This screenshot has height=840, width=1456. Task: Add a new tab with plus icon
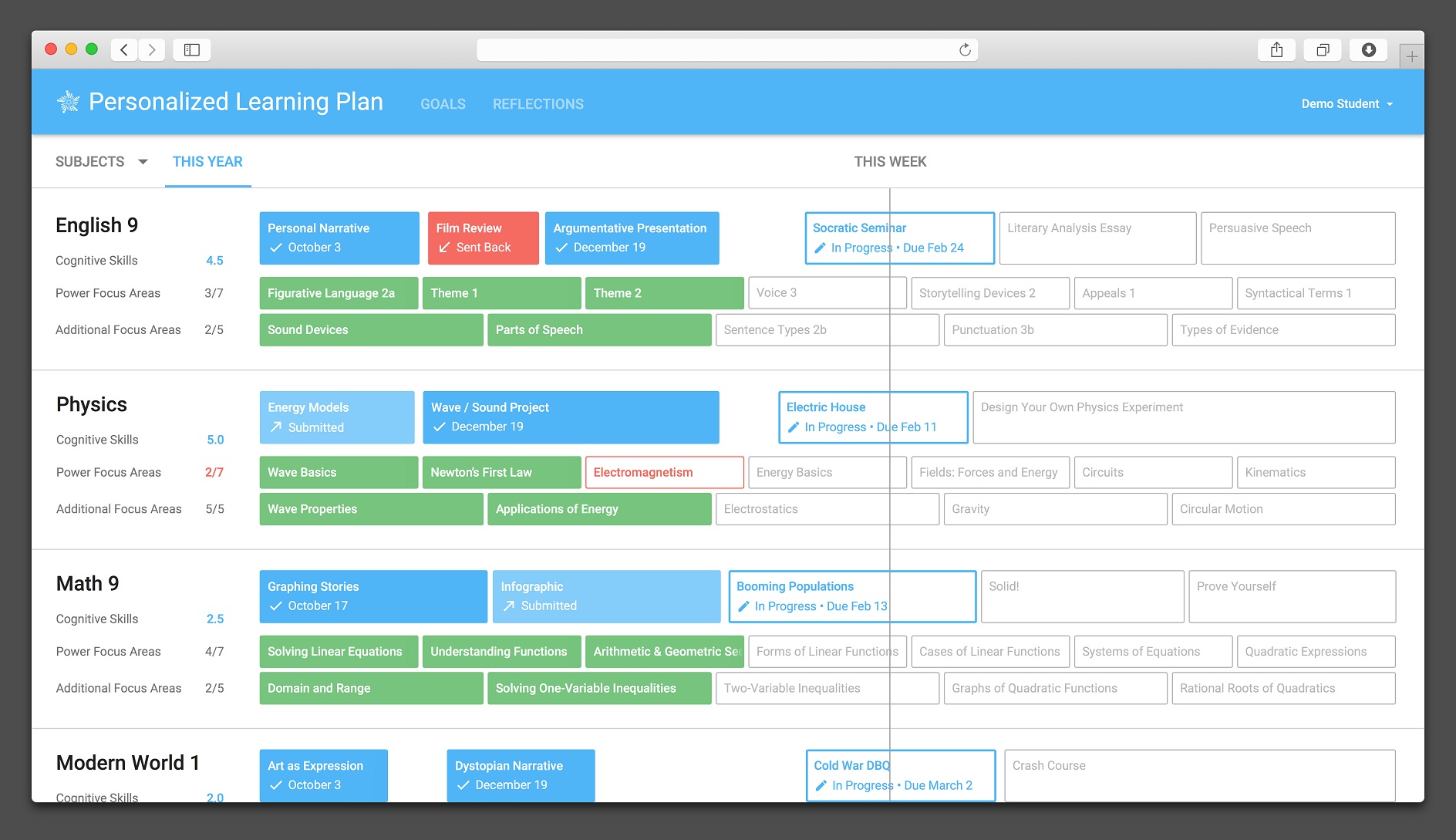(x=1411, y=56)
